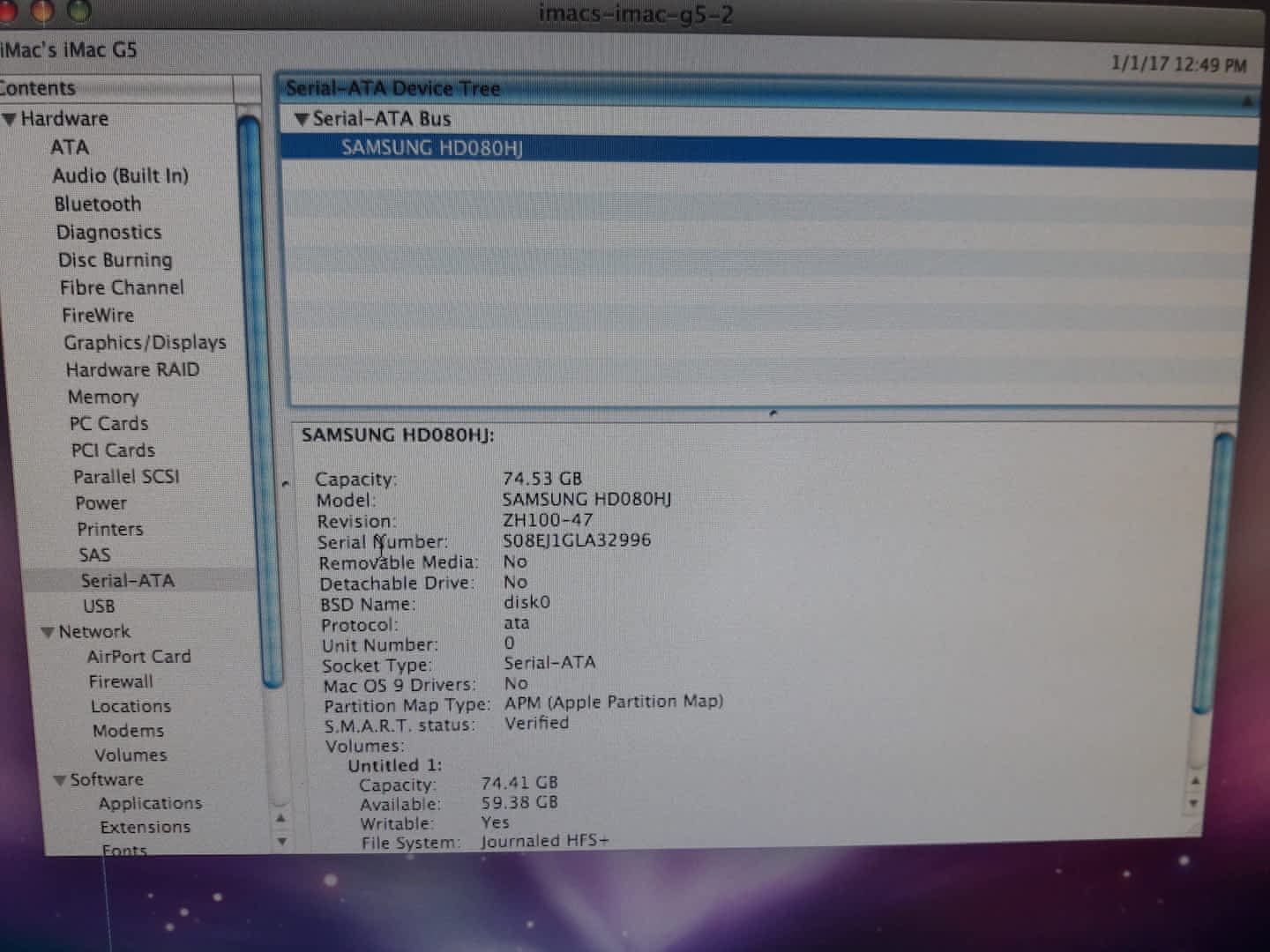The width and height of the screenshot is (1270, 952).
Task: Collapse the Hardware disclosure triangle
Action: (9, 119)
